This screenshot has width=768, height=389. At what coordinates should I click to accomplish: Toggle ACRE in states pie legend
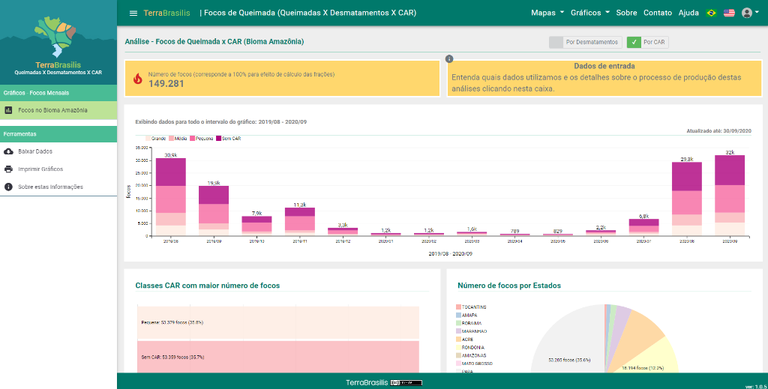465,340
